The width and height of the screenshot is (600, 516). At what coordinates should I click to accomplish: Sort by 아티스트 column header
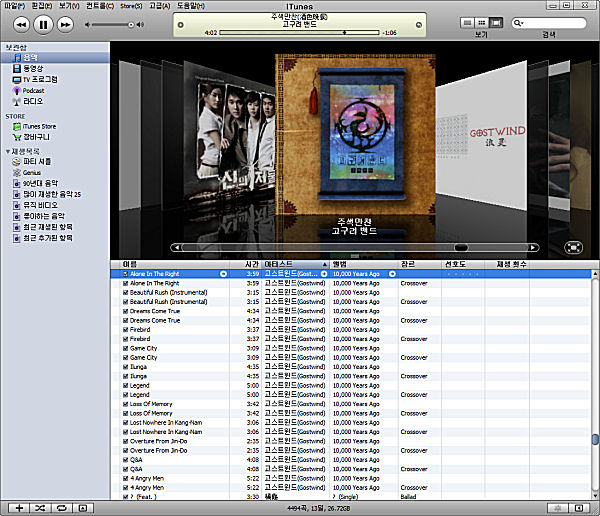click(x=295, y=264)
